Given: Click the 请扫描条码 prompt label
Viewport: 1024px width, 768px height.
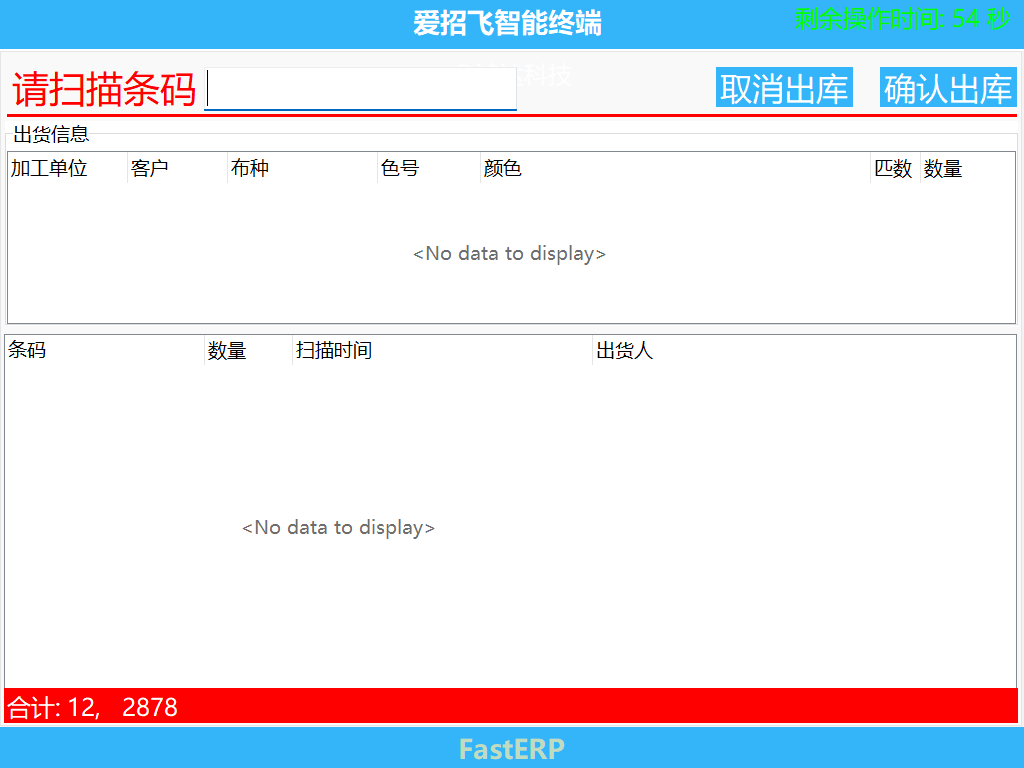Looking at the screenshot, I should pyautogui.click(x=100, y=87).
